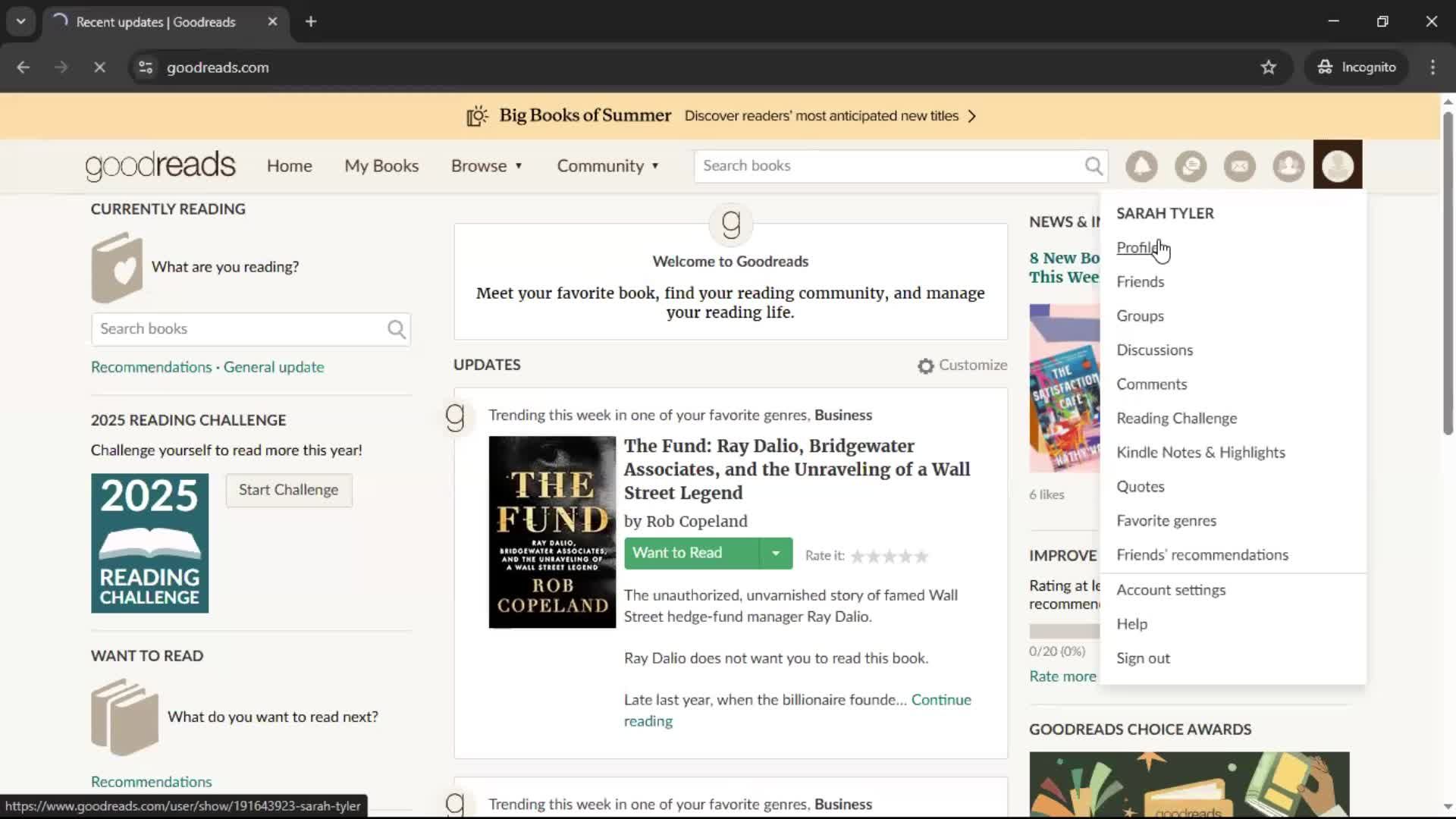The height and width of the screenshot is (819, 1456).
Task: Open The Fund book cover thumbnail
Action: pyautogui.click(x=552, y=532)
